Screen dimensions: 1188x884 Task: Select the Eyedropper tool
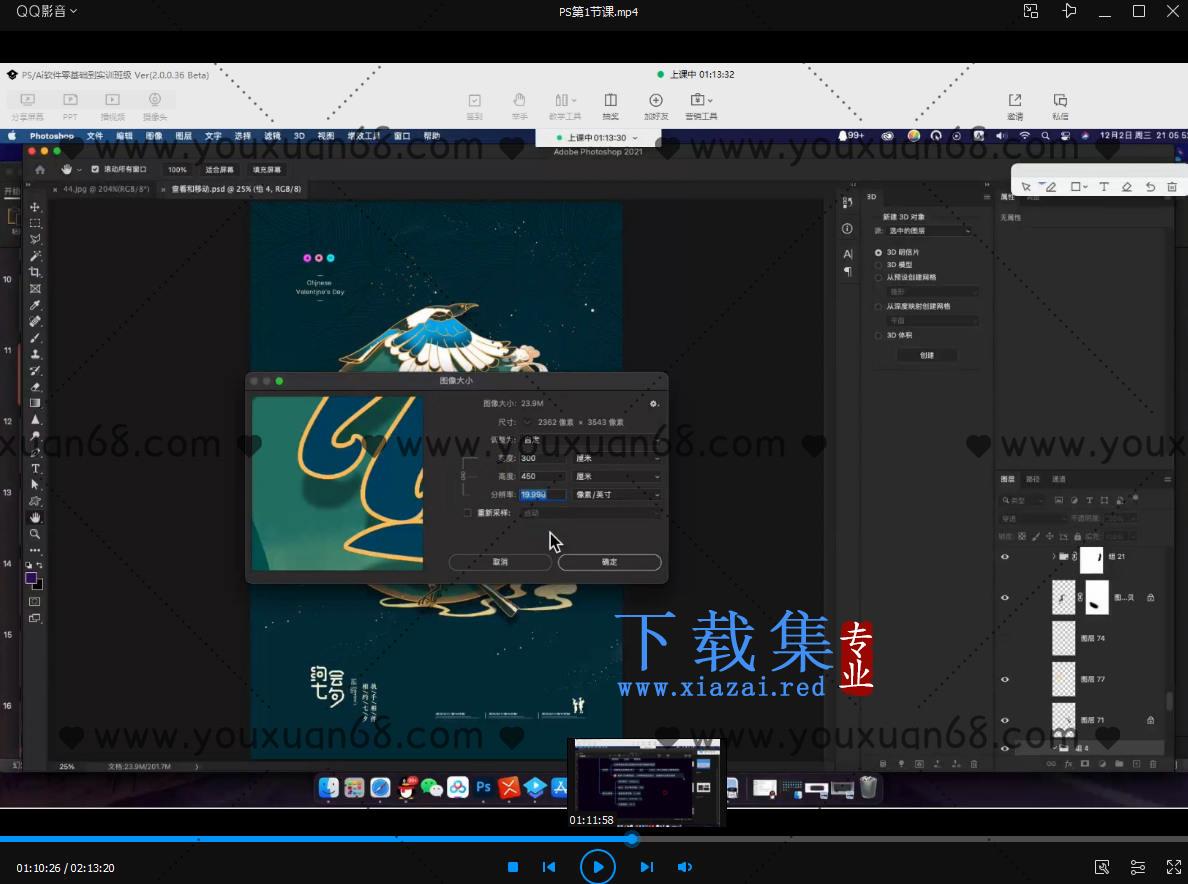click(35, 305)
